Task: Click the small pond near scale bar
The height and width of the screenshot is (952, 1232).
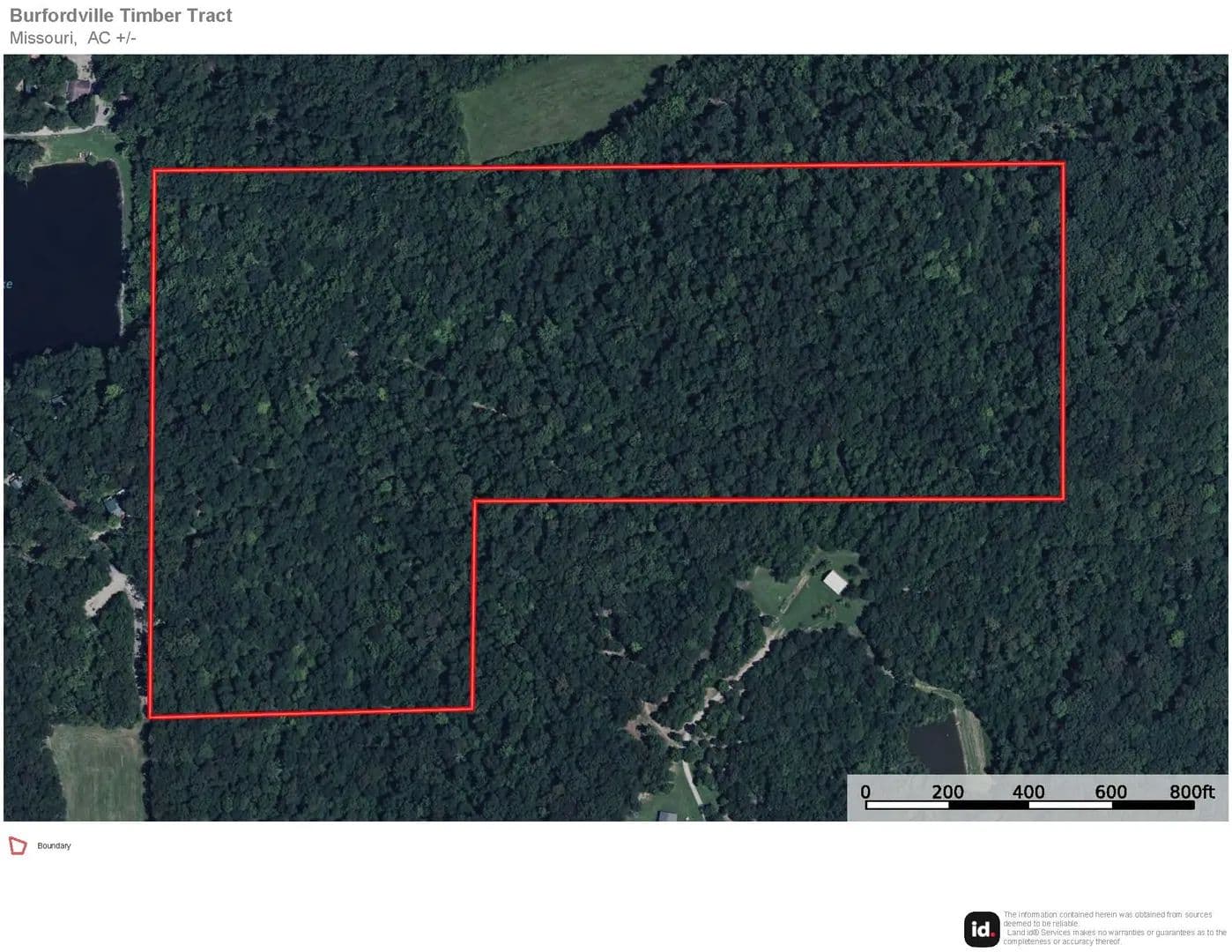Action: pyautogui.click(x=937, y=747)
